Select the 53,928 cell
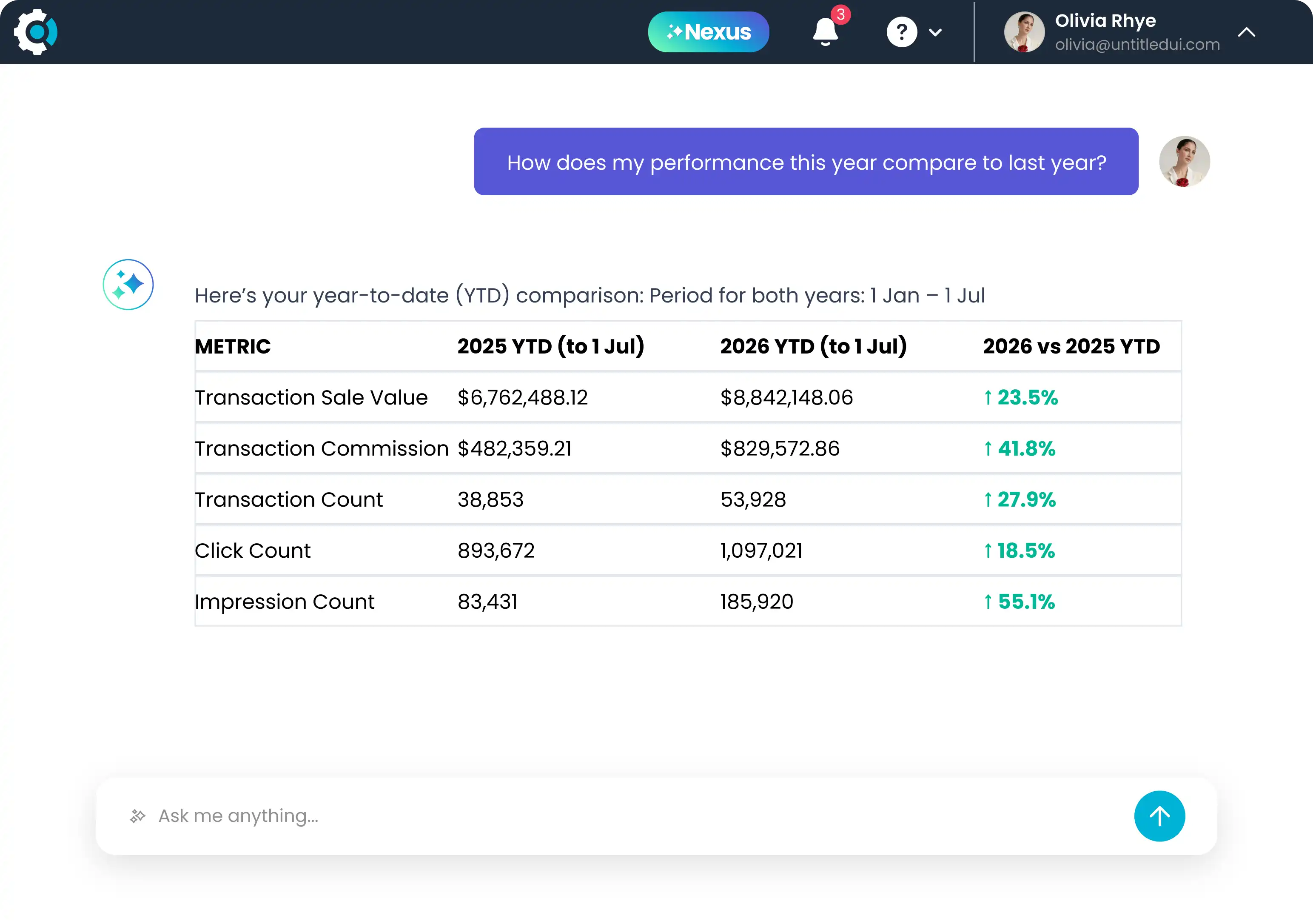 (752, 499)
